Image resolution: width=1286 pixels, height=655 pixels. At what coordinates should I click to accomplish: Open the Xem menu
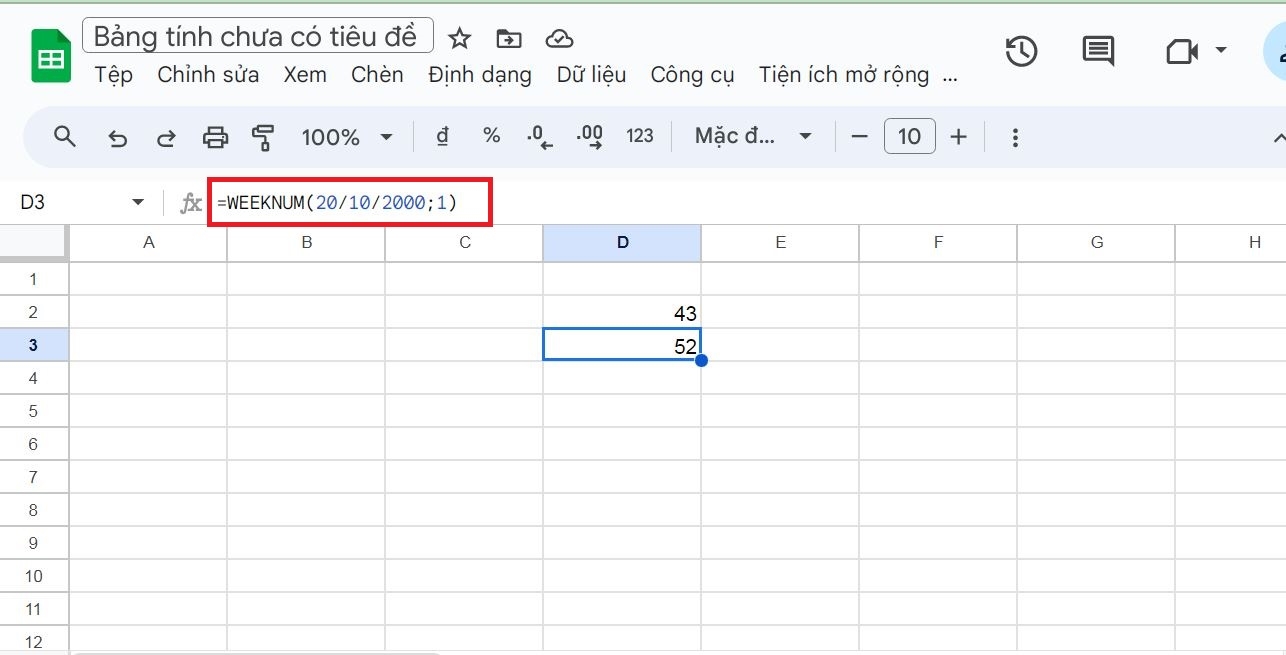pyautogui.click(x=305, y=75)
